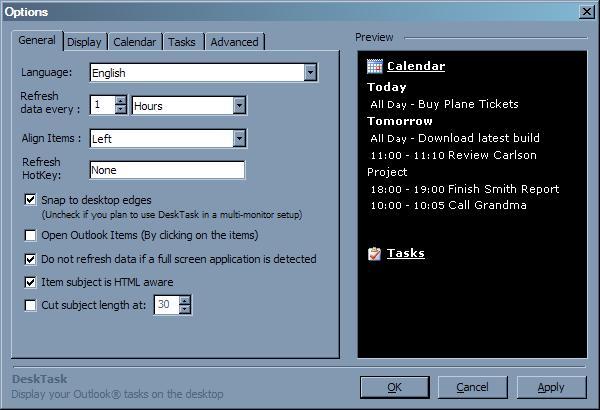Click '10:00 - 10:05 Call Grandma' entry

coord(448,205)
